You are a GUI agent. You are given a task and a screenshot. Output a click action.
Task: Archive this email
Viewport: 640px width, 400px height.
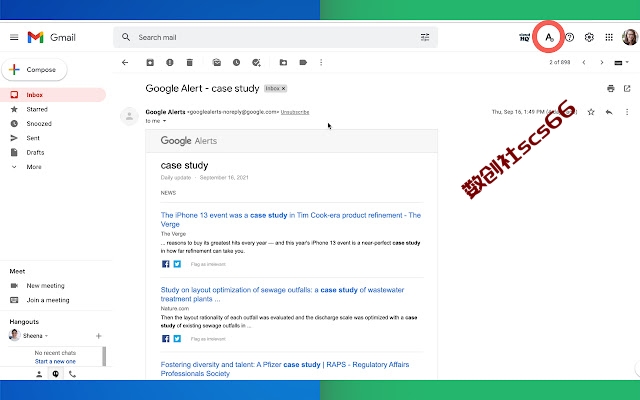[x=150, y=62]
